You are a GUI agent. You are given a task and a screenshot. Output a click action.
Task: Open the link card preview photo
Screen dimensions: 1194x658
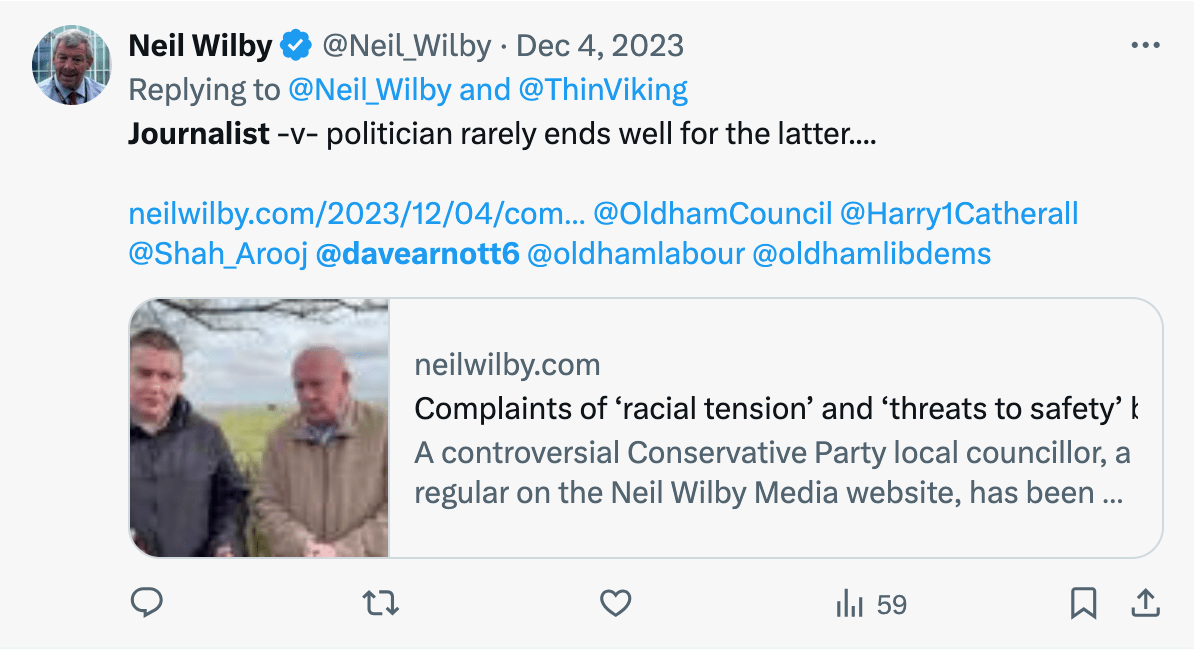[259, 427]
